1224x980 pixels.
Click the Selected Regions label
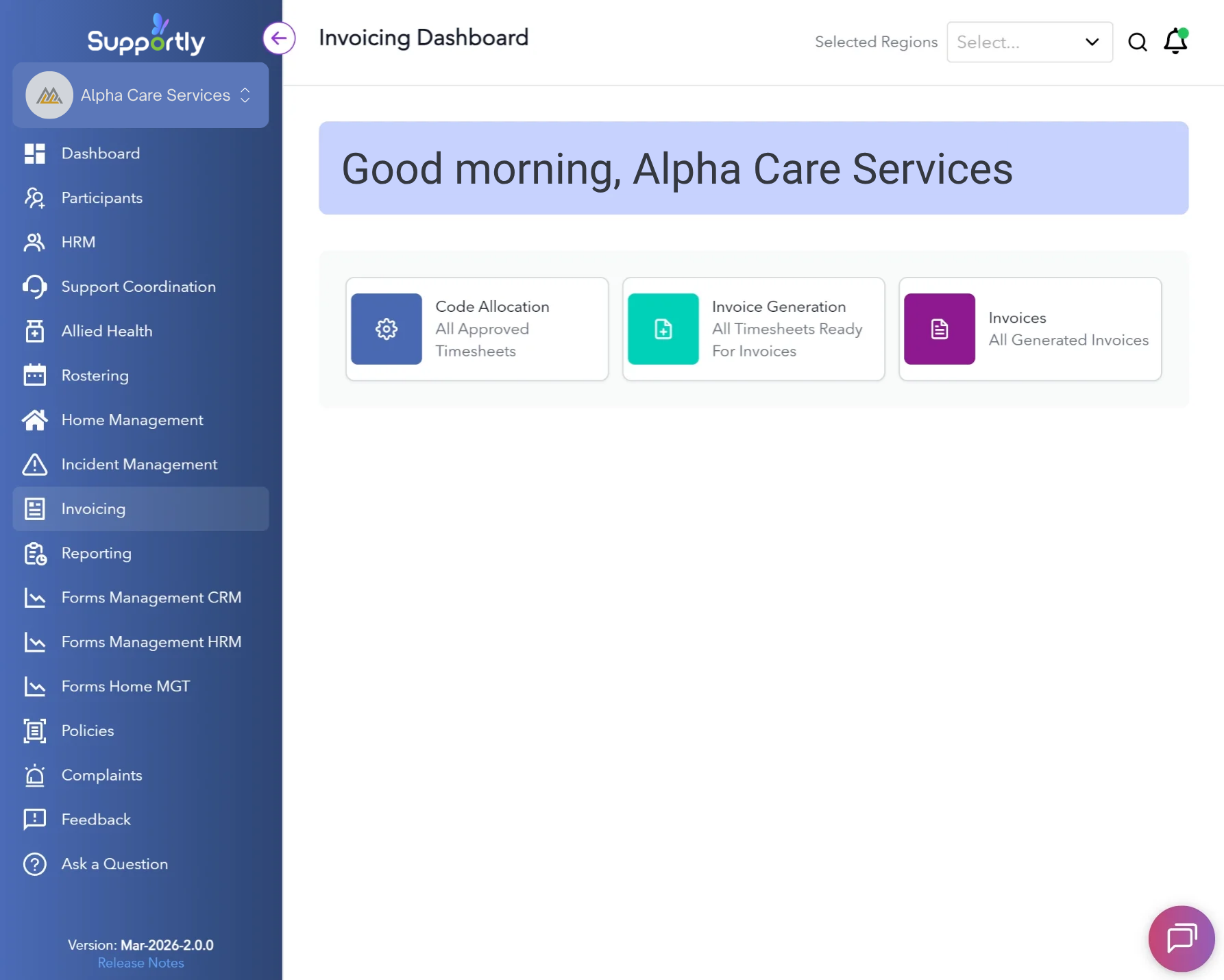tap(876, 42)
